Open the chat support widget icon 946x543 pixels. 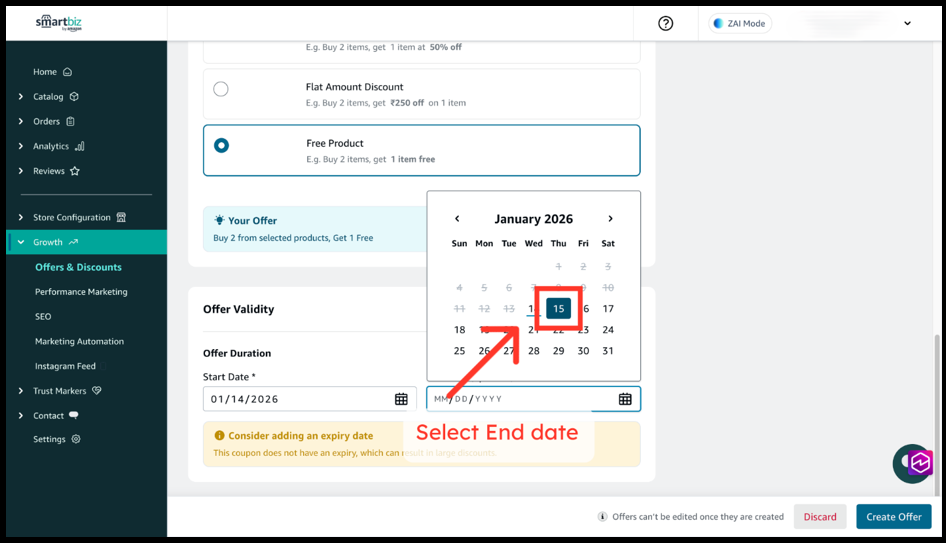(x=915, y=463)
